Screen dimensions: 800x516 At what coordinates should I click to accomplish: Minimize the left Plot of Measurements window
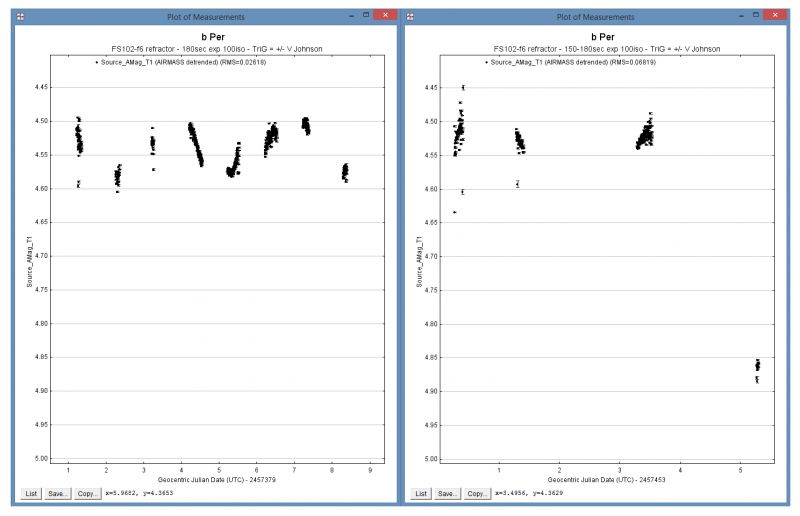tap(349, 16)
